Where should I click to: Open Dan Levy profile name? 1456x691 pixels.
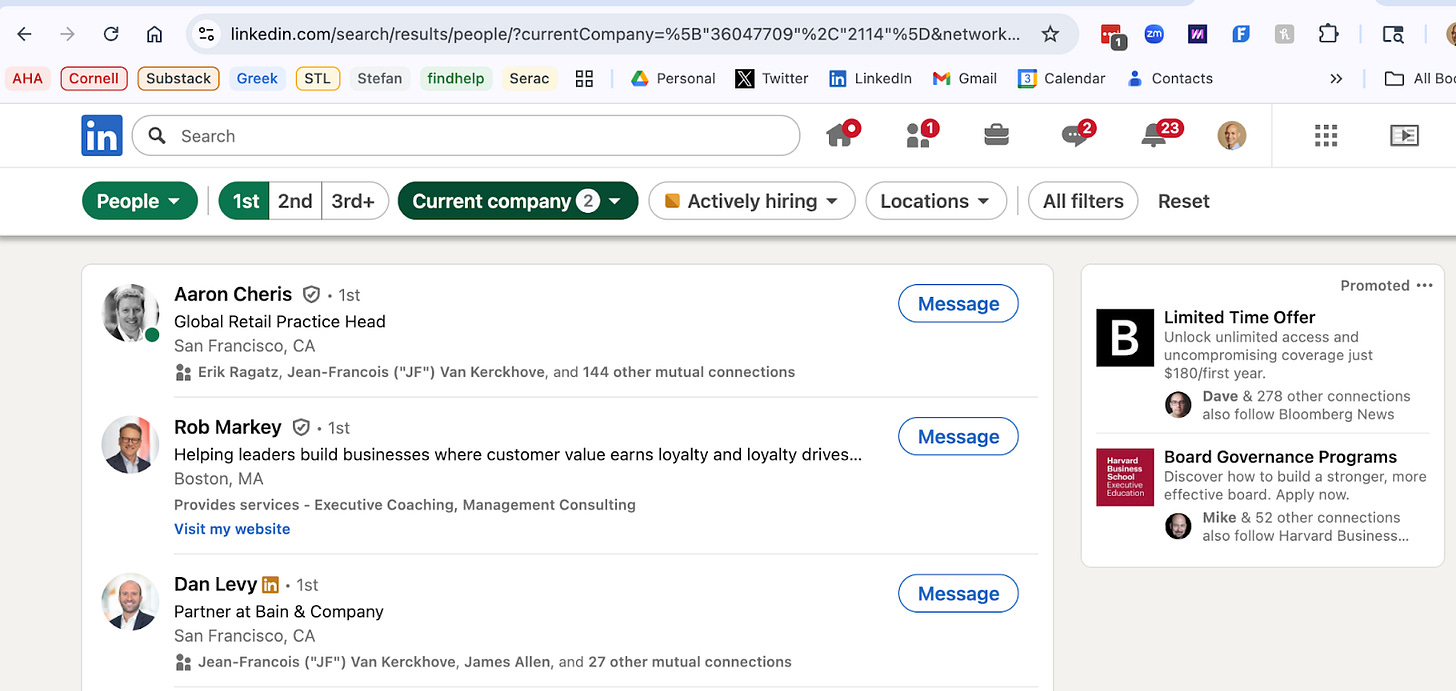point(215,584)
